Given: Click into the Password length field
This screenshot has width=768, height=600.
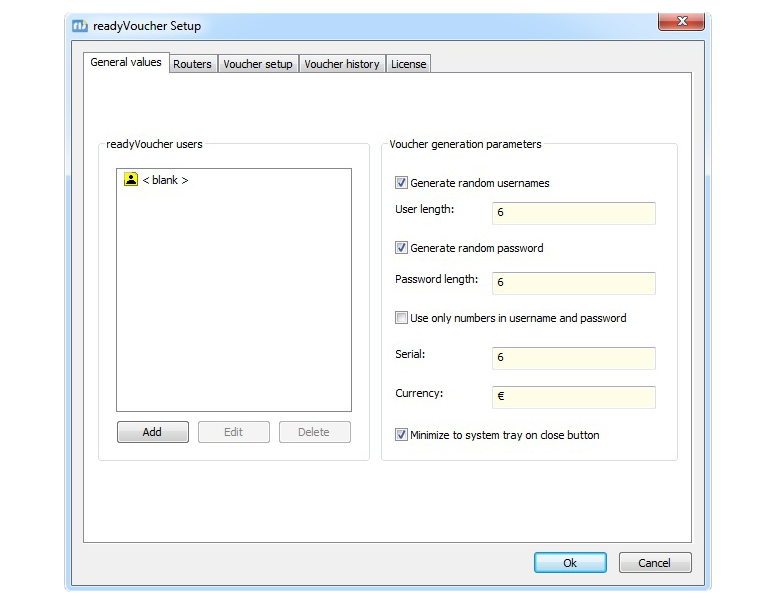Looking at the screenshot, I should [x=573, y=283].
